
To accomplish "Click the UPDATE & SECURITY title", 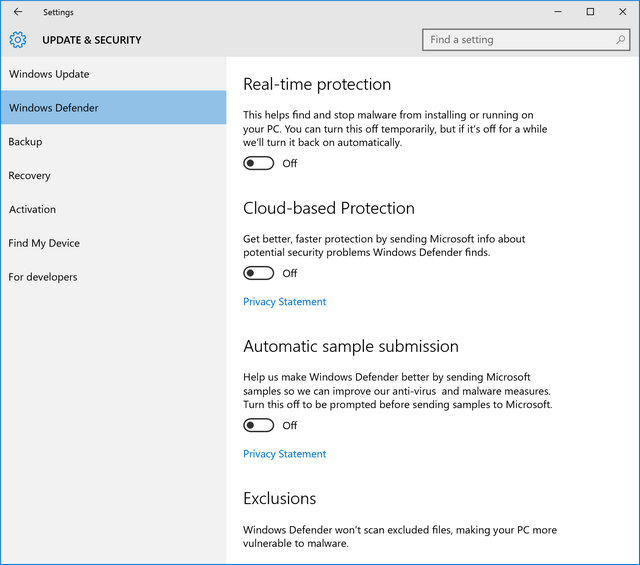I will (92, 40).
